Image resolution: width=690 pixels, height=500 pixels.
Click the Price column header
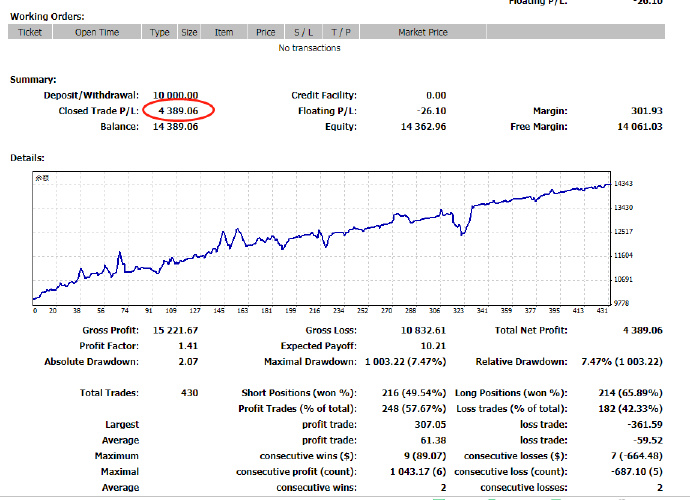(x=265, y=32)
